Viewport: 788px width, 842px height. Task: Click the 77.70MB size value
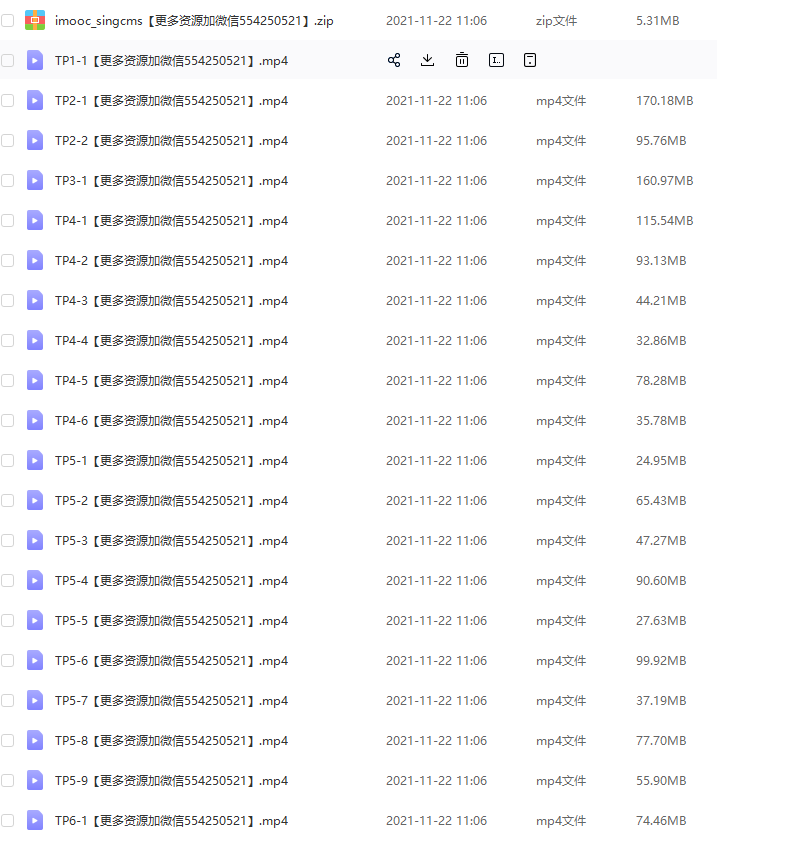pos(661,741)
